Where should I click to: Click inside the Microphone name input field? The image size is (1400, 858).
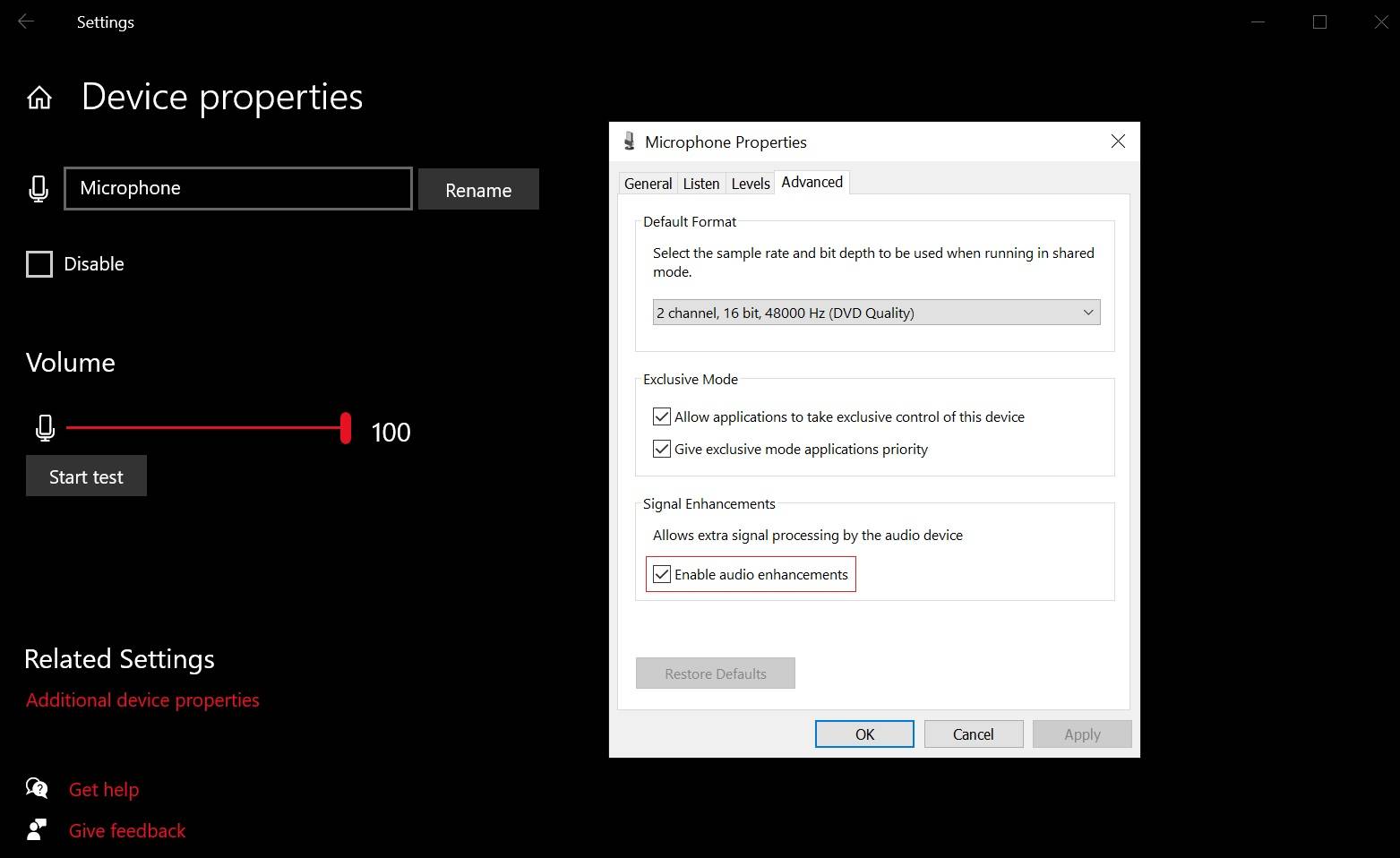point(237,188)
